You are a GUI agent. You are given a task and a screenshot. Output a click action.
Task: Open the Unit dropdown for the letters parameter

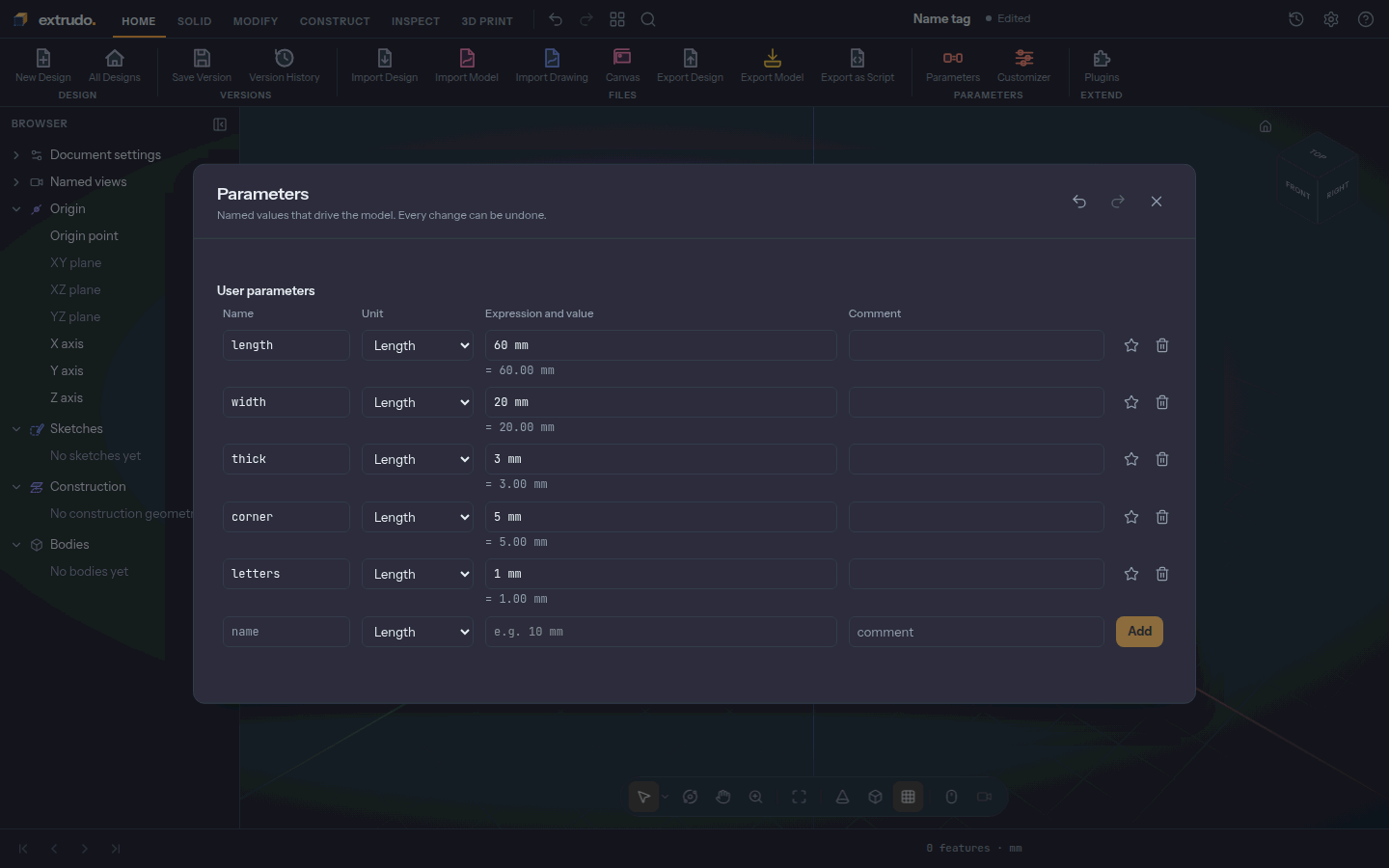pos(418,574)
